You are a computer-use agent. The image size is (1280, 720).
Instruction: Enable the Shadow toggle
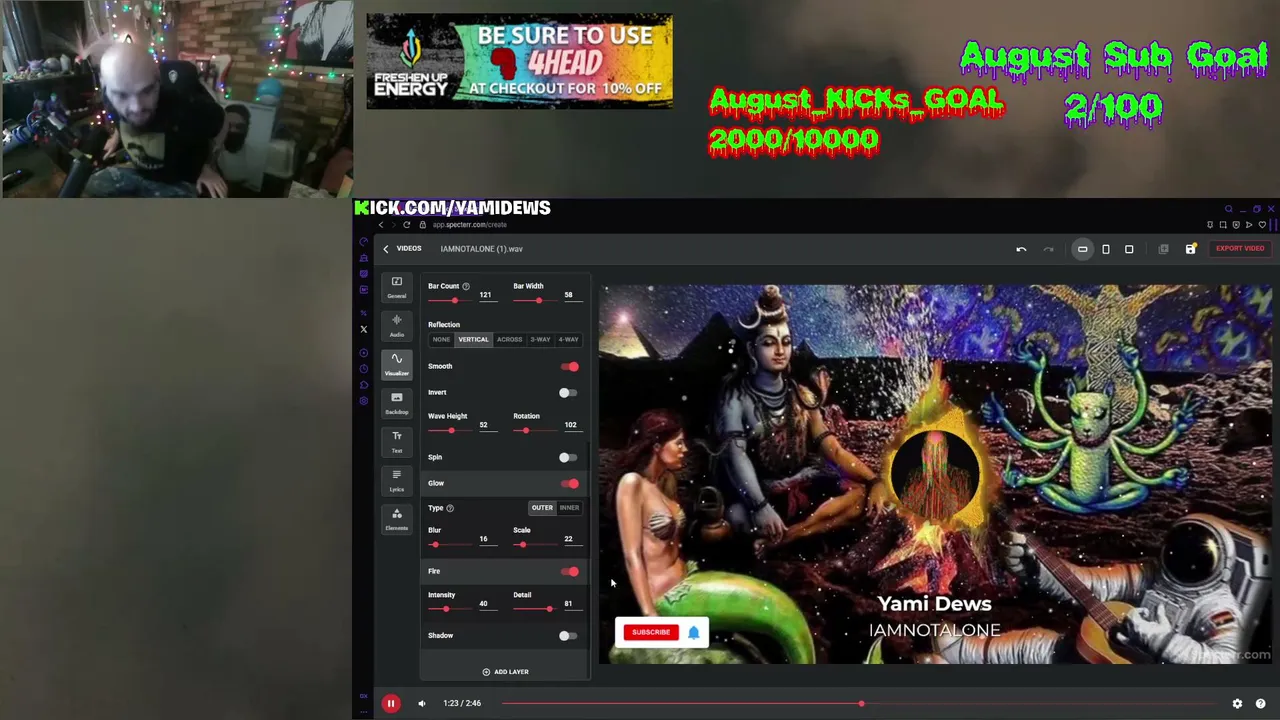569,636
